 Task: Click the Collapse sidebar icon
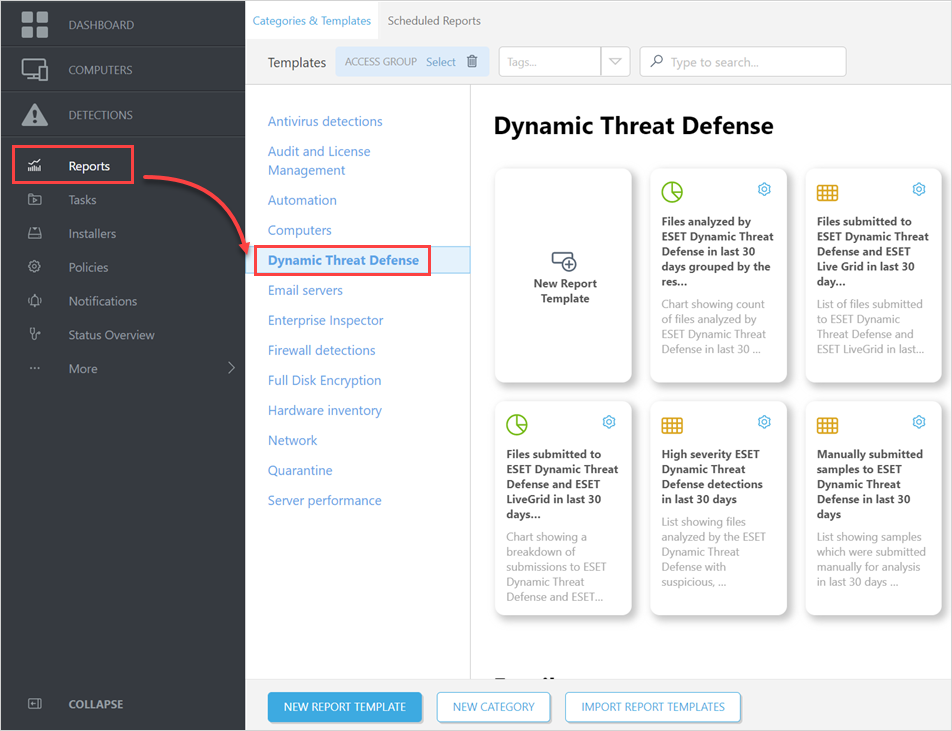[35, 704]
